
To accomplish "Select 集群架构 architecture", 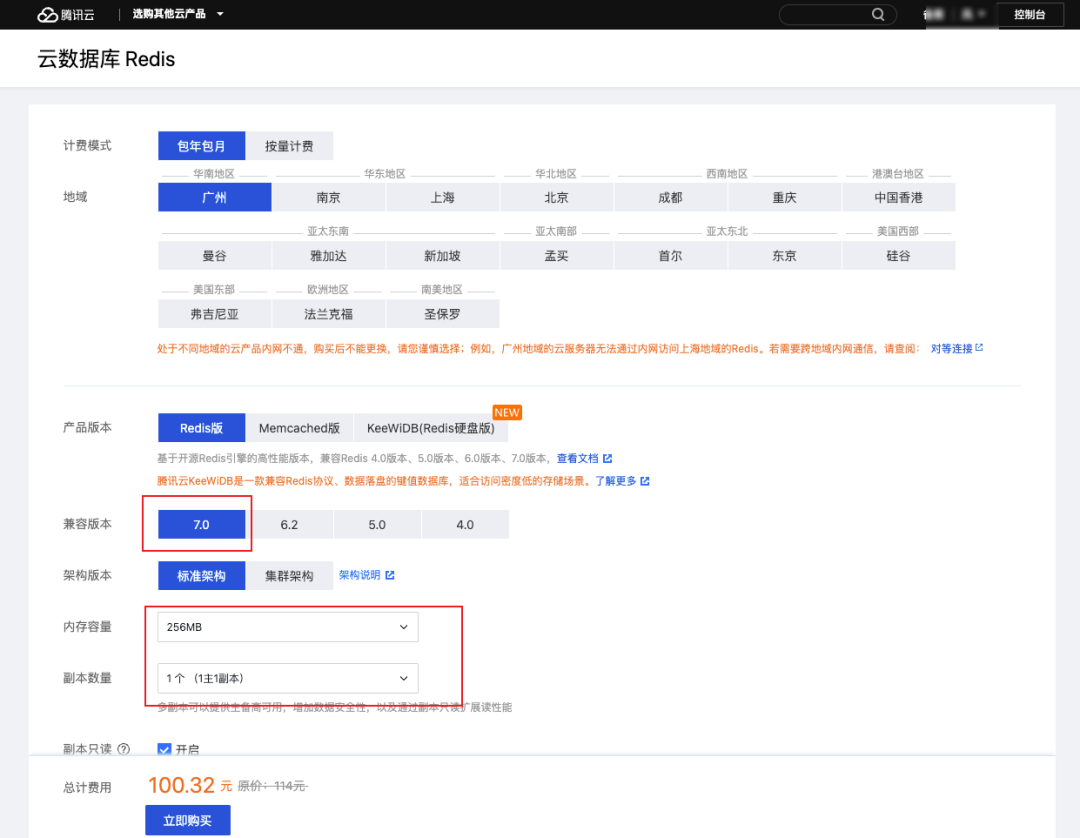I will [x=289, y=576].
